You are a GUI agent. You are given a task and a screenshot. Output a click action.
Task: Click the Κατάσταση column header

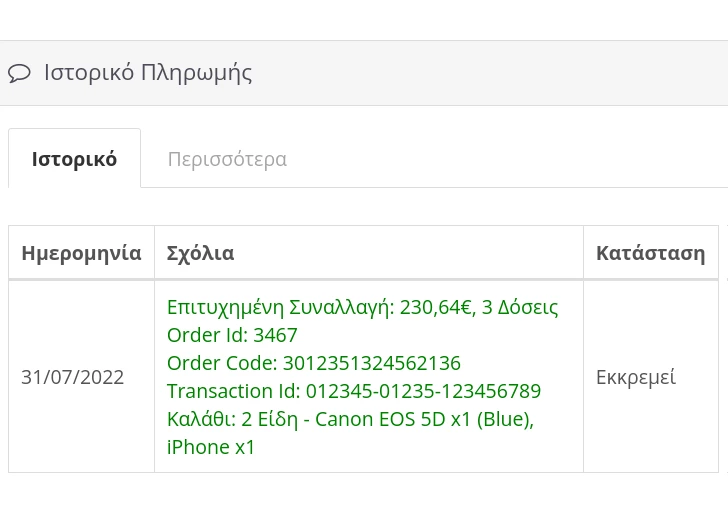[x=650, y=253]
